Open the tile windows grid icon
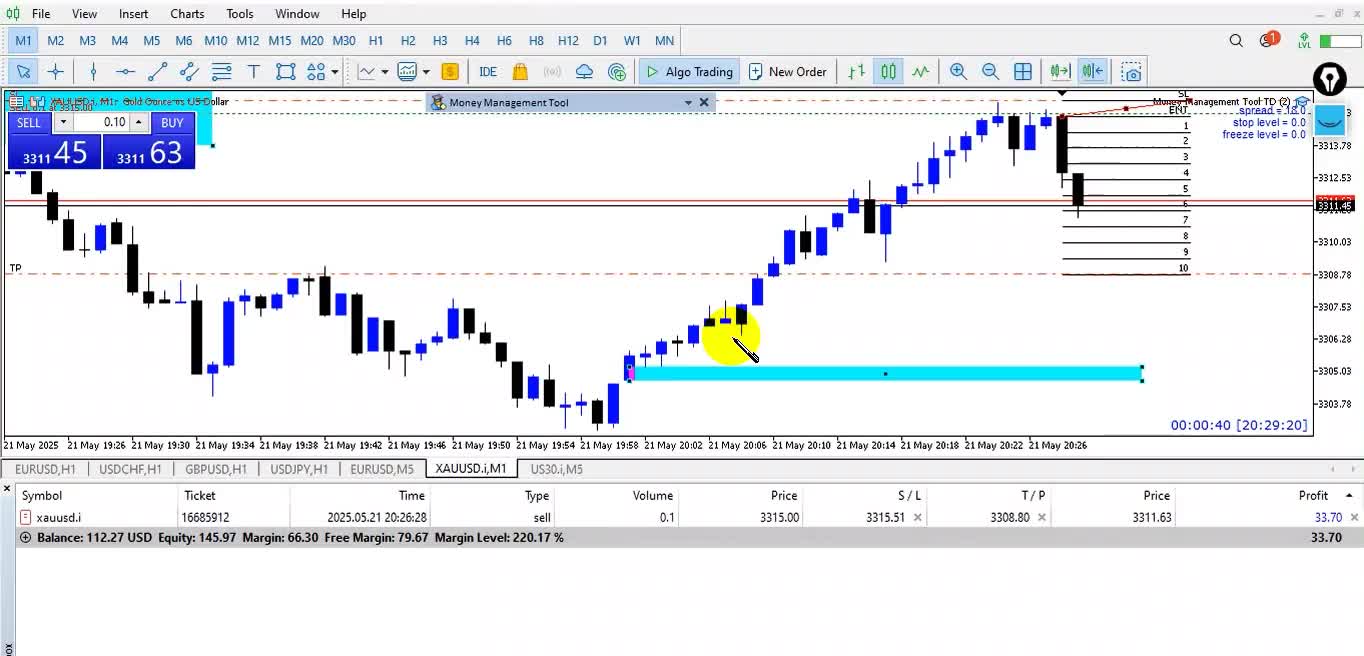Viewport: 1364px width, 656px height. [1023, 72]
